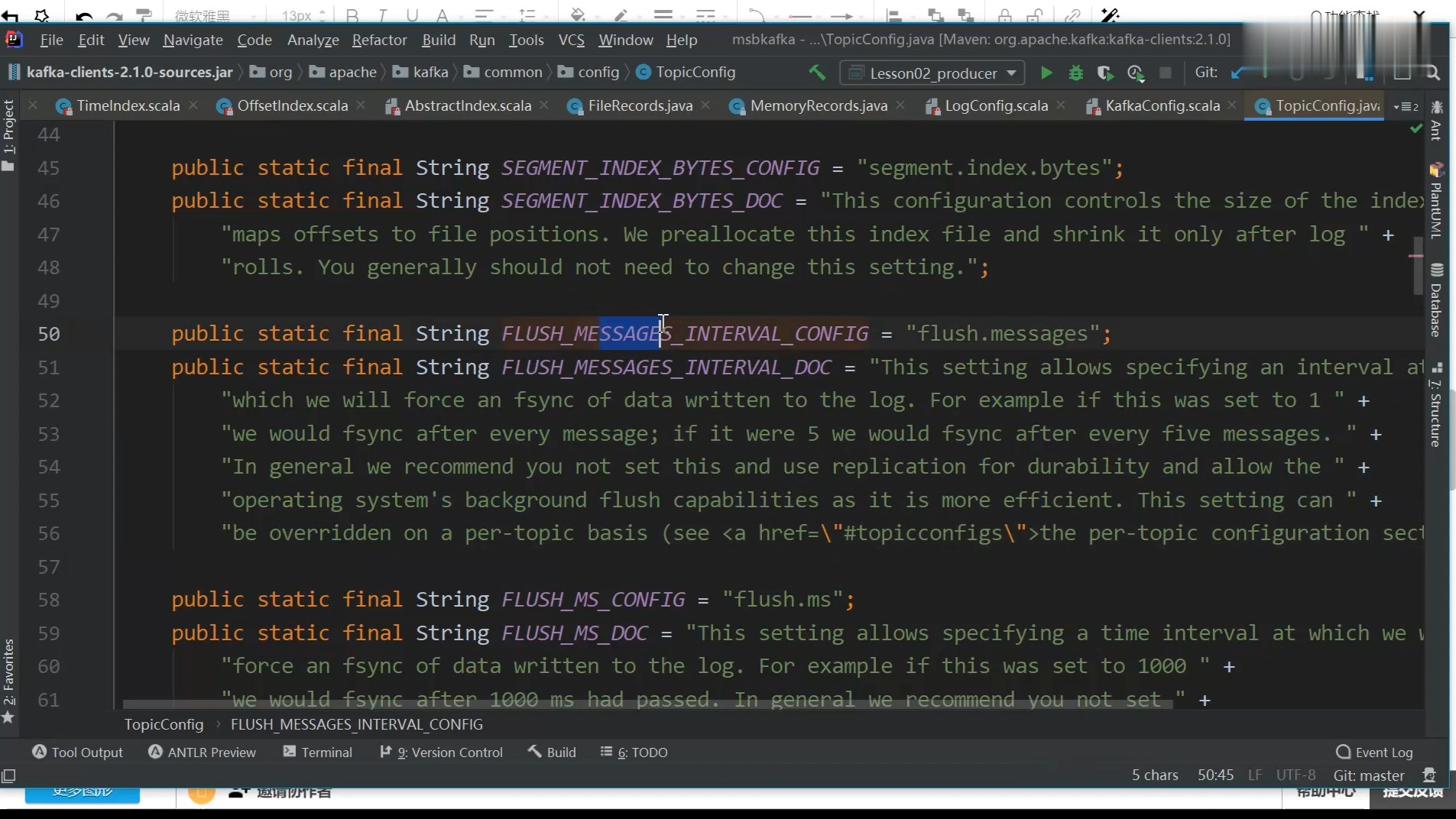1456x819 pixels.
Task: Click the green Run button
Action: click(x=1046, y=73)
